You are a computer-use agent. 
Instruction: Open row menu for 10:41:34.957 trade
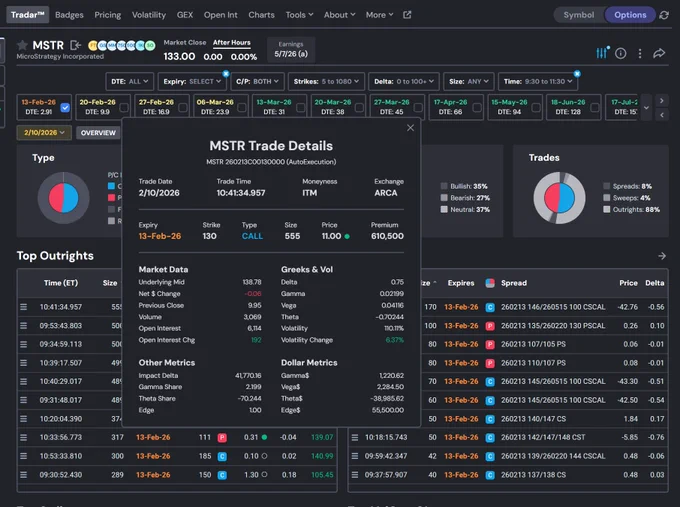coord(23,307)
